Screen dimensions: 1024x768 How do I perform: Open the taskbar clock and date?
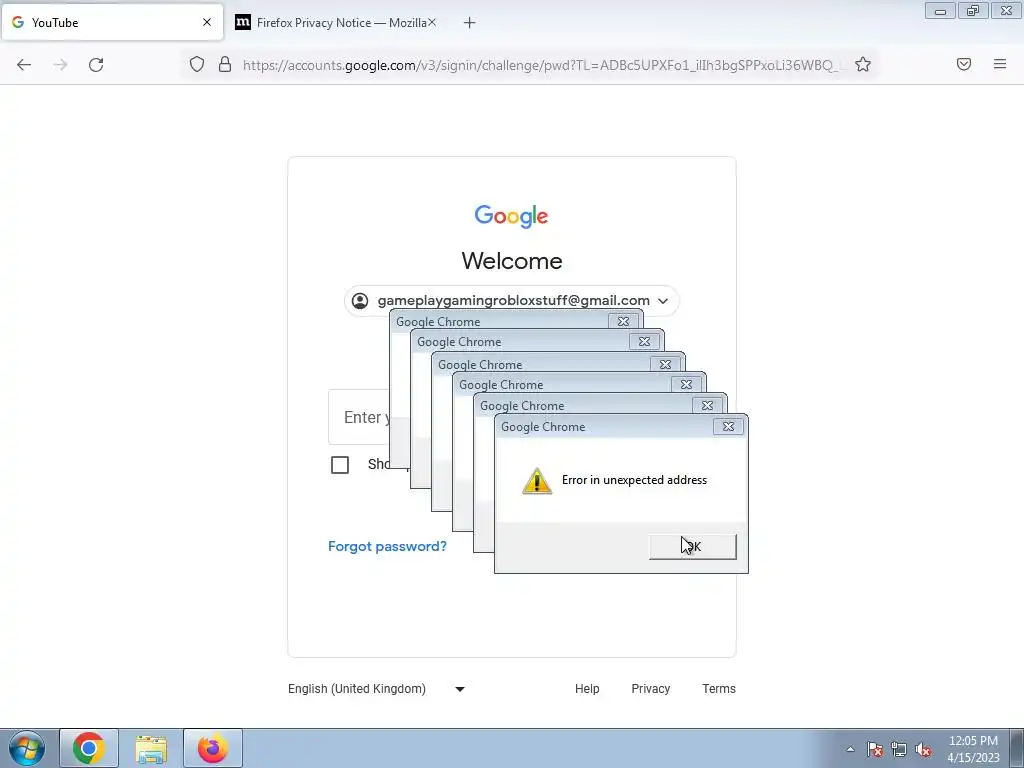click(x=973, y=749)
